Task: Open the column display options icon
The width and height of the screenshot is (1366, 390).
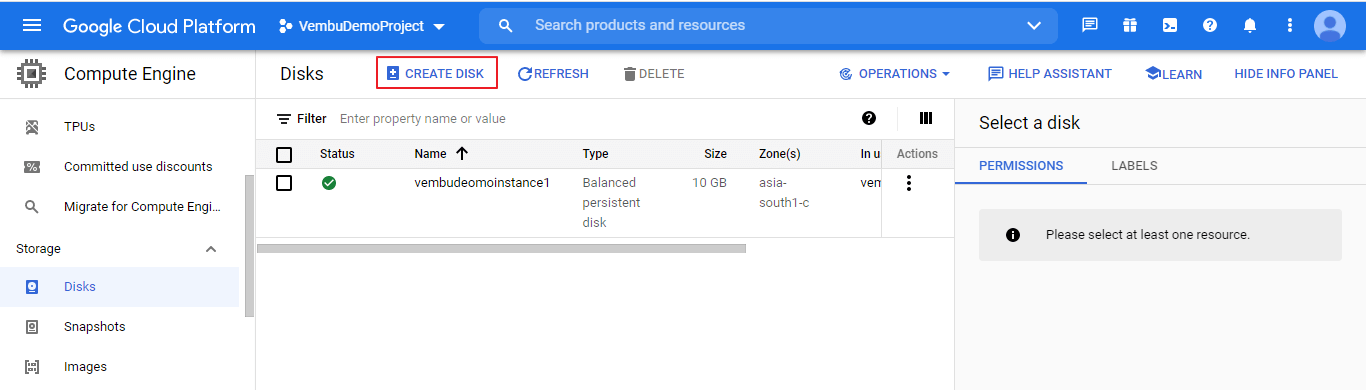Action: click(x=926, y=118)
